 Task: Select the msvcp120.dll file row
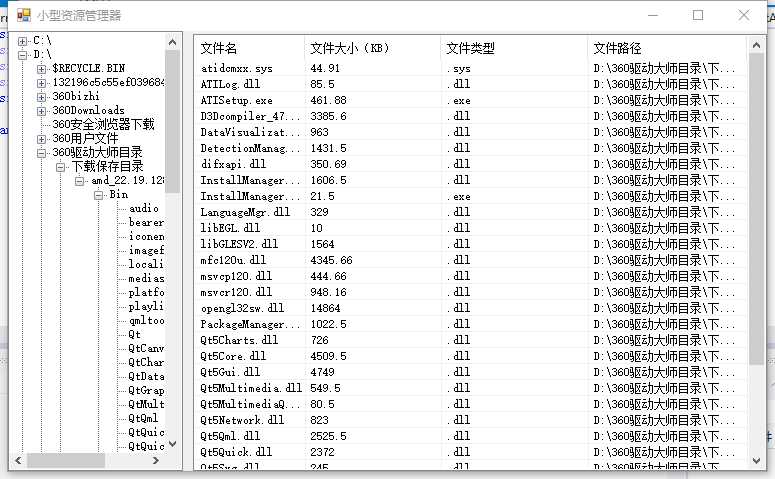(x=470, y=276)
